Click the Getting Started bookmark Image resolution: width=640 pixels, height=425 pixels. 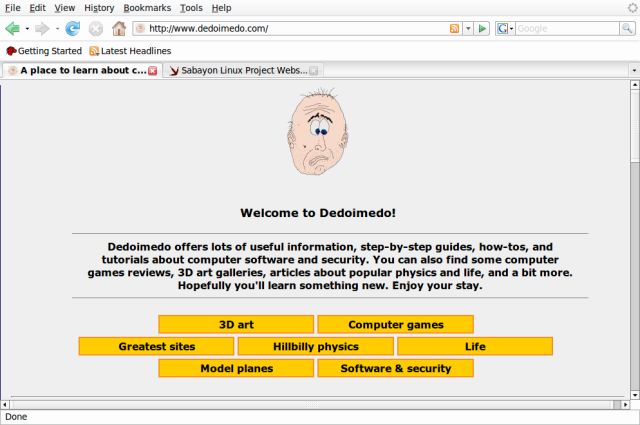tap(44, 51)
